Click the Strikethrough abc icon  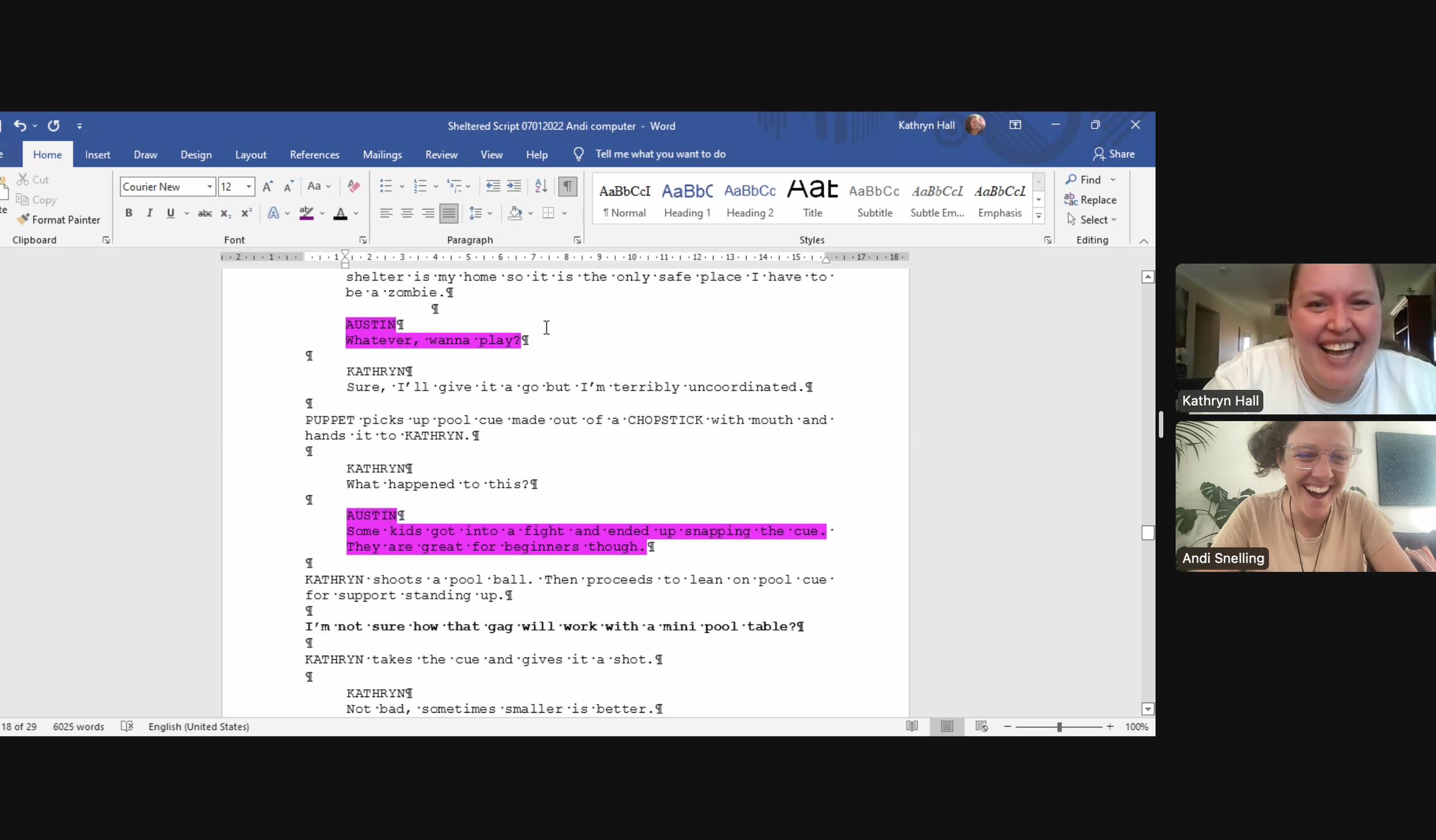point(204,214)
